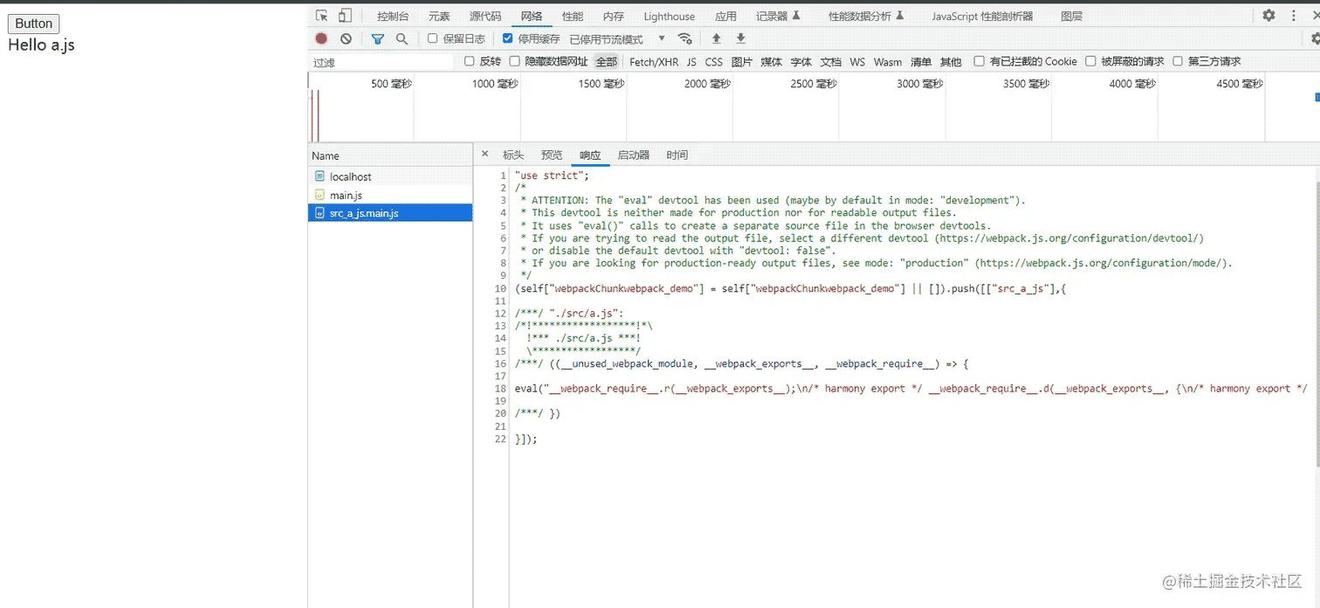Viewport: 1320px width, 608px height.
Task: Click the import HAR upload arrow
Action: click(x=716, y=39)
